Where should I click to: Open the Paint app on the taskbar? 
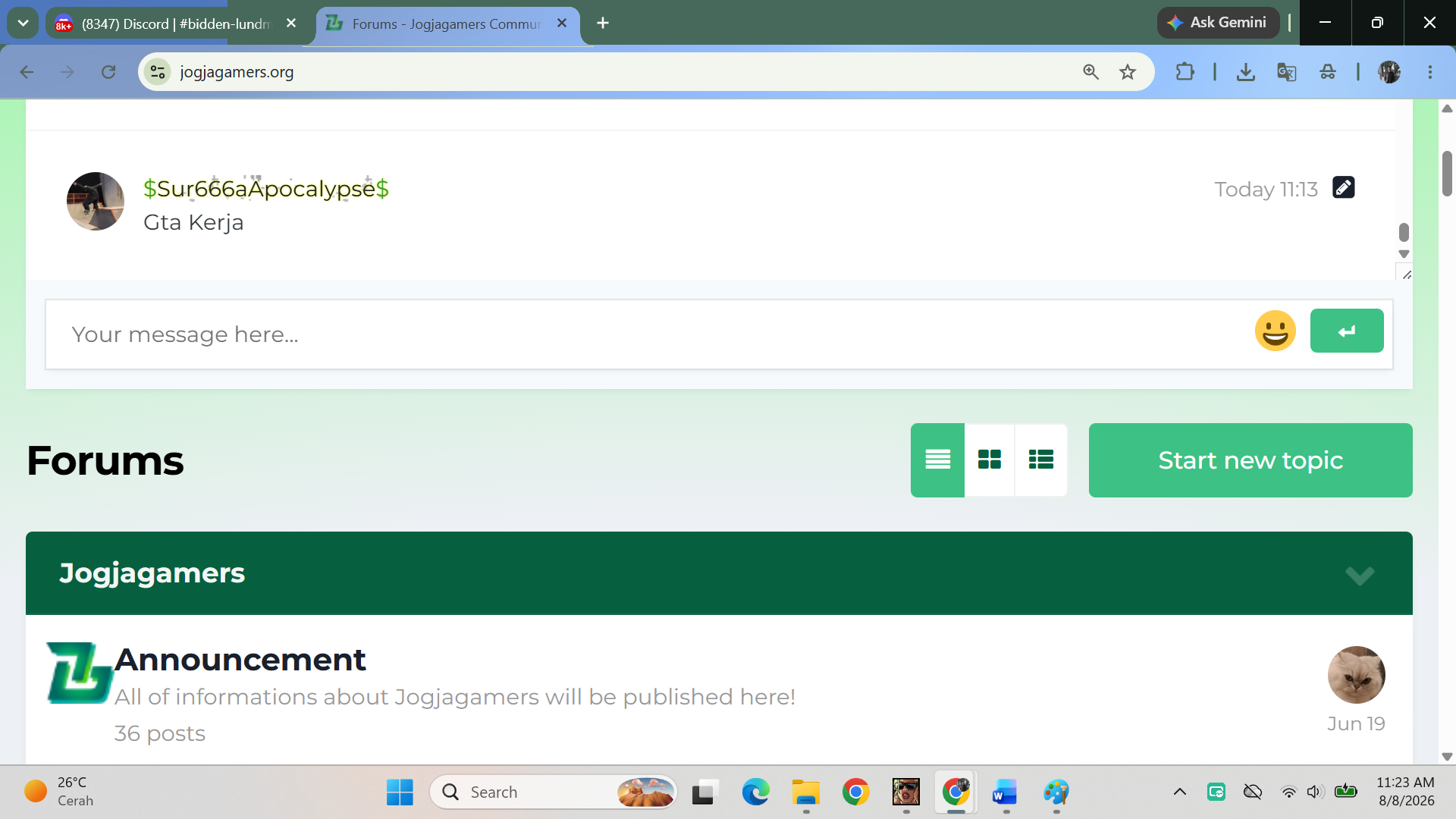click(1056, 792)
